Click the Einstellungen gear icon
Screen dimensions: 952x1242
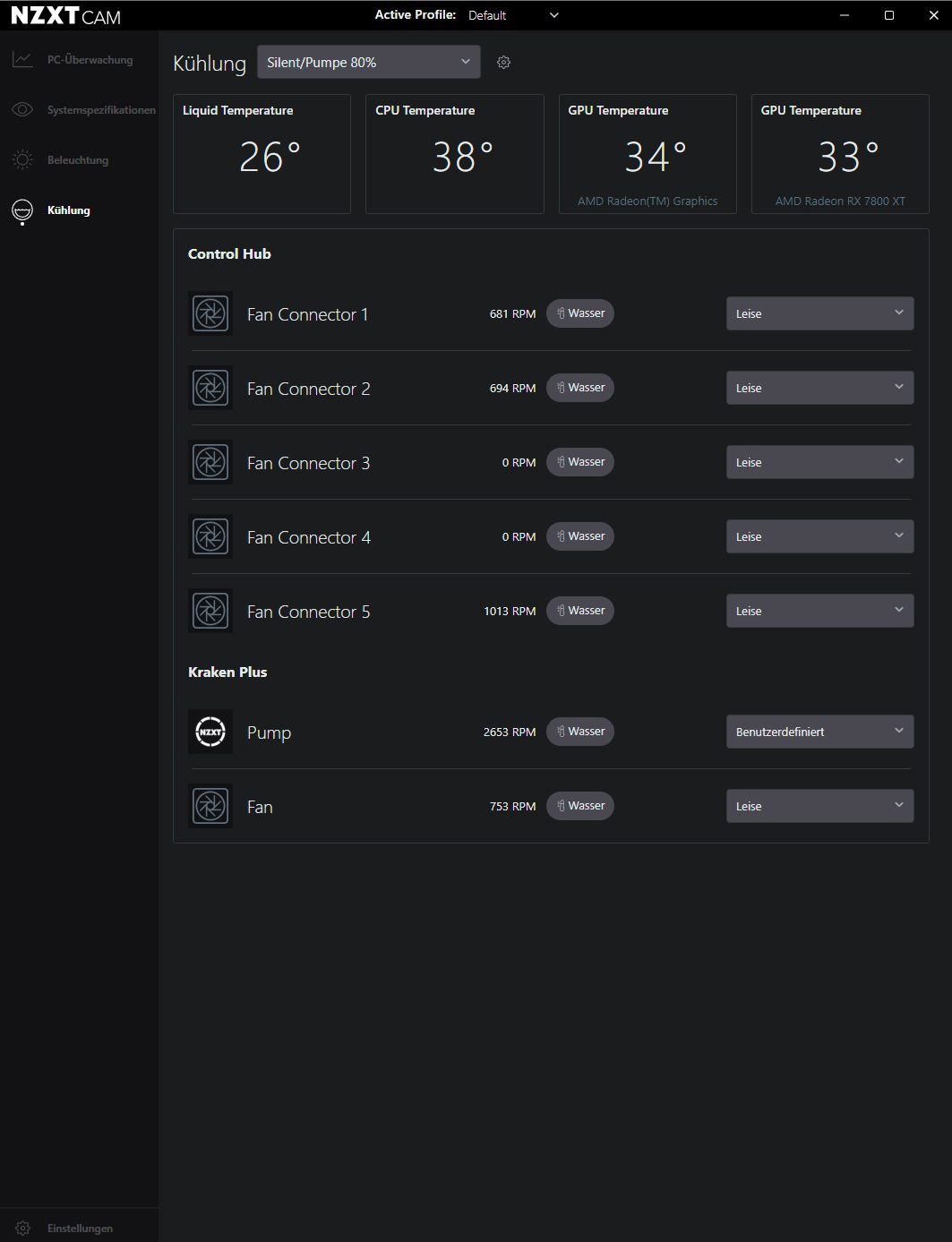[x=23, y=1229]
